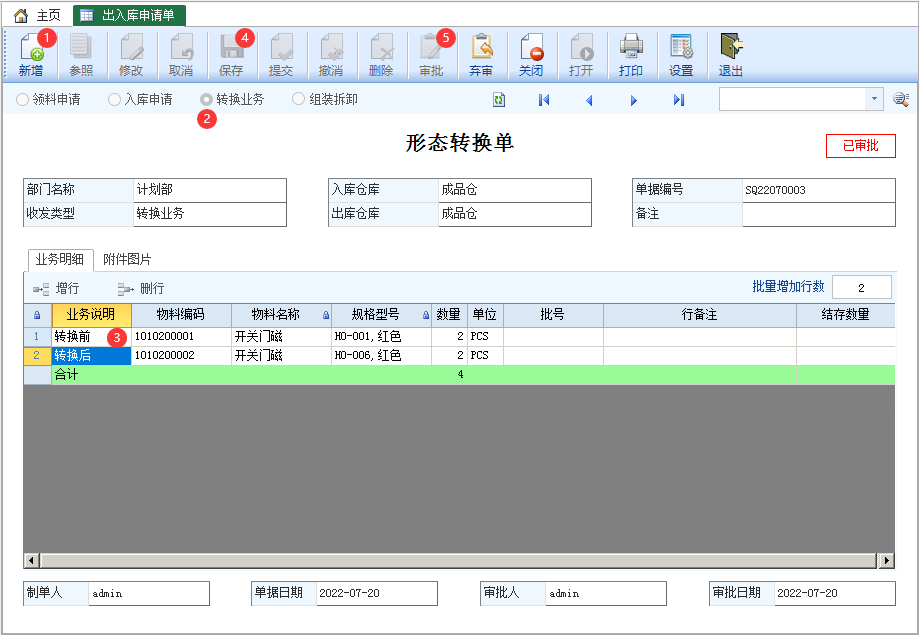Jump to the first record
The width and height of the screenshot is (919, 635).
click(x=544, y=100)
